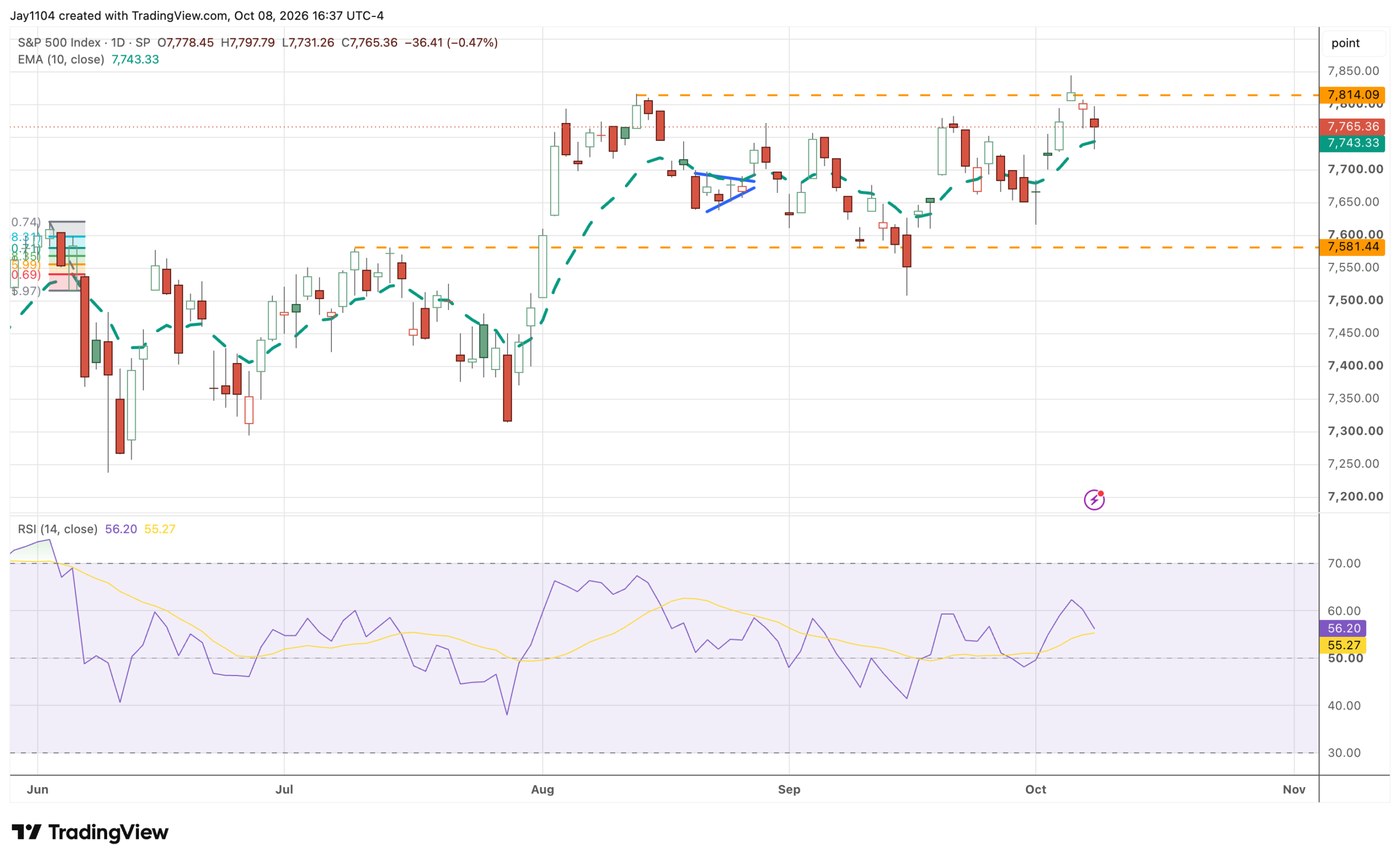Click the 7,500.00 price axis label
The height and width of the screenshot is (862, 1400).
1355,301
